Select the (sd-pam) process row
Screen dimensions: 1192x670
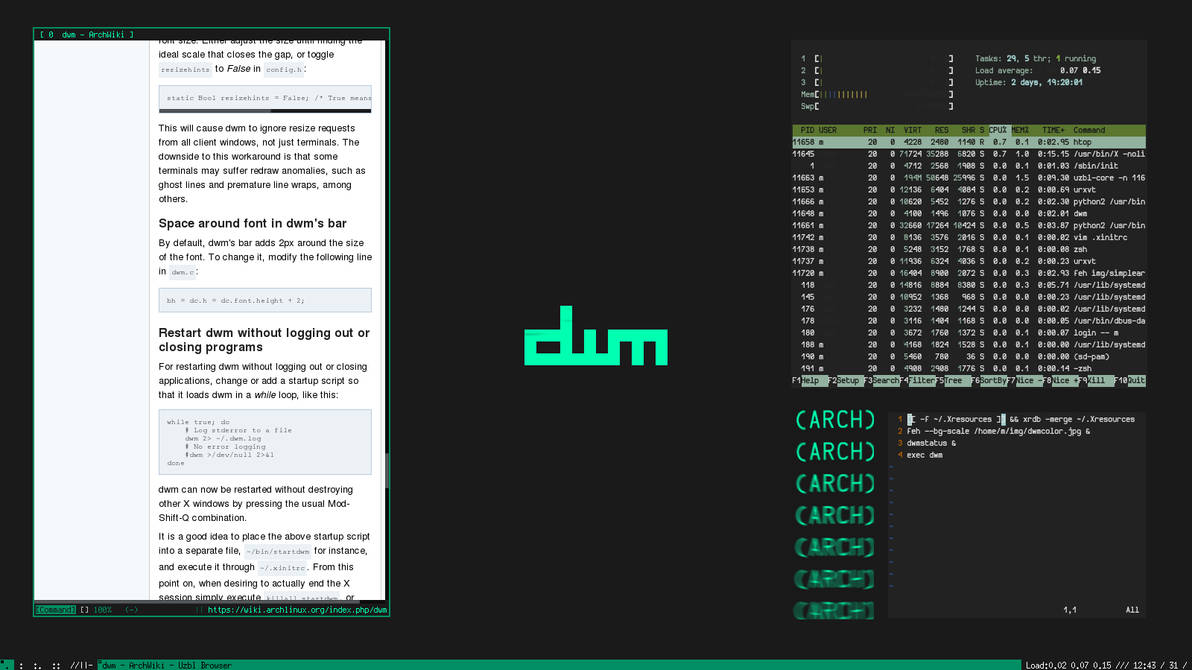pyautogui.click(x=968, y=357)
